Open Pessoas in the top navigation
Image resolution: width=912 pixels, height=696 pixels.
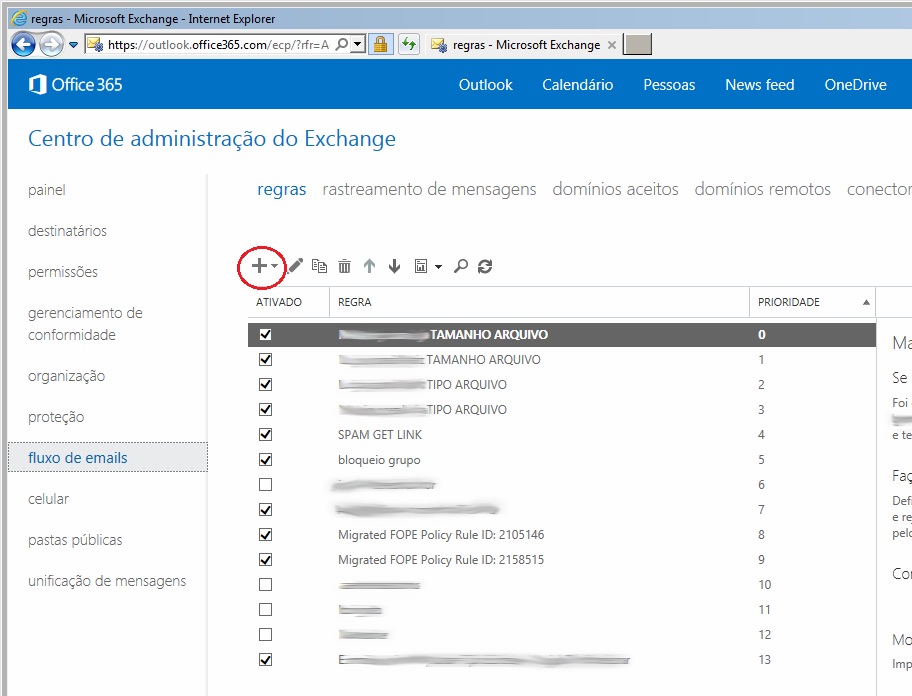(x=669, y=85)
